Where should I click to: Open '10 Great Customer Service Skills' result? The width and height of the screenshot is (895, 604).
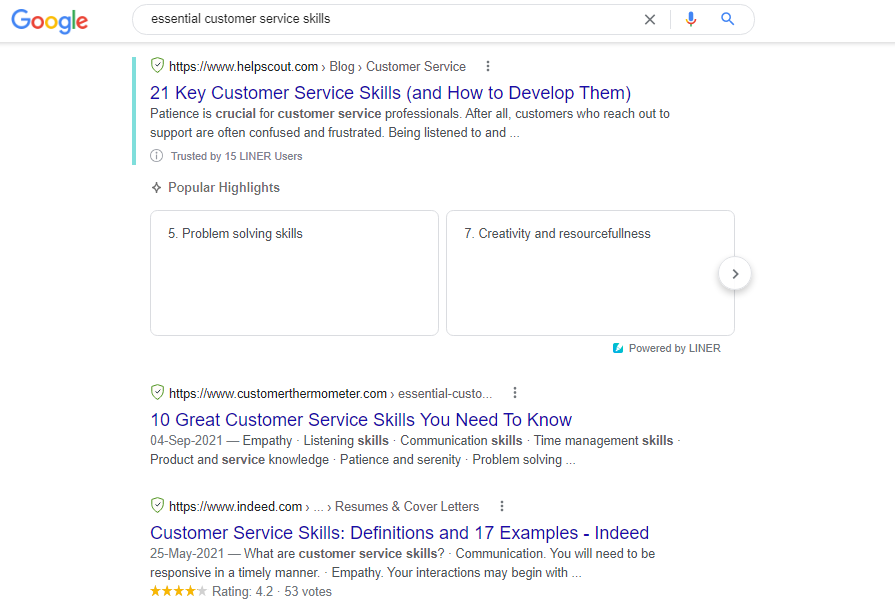pos(361,420)
